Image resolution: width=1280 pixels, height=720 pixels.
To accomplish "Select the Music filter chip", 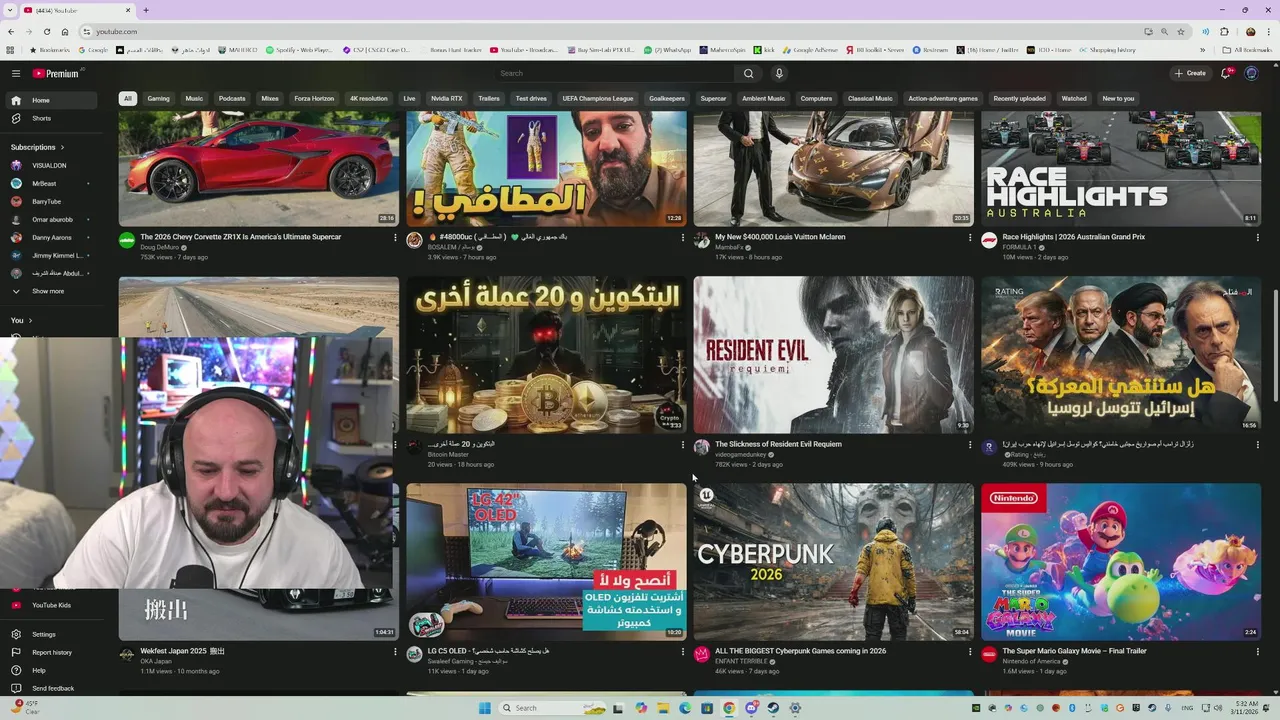I will (194, 98).
